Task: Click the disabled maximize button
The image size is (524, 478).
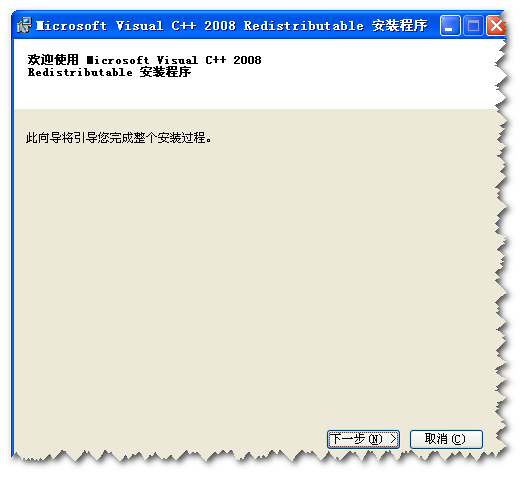Action: (473, 25)
